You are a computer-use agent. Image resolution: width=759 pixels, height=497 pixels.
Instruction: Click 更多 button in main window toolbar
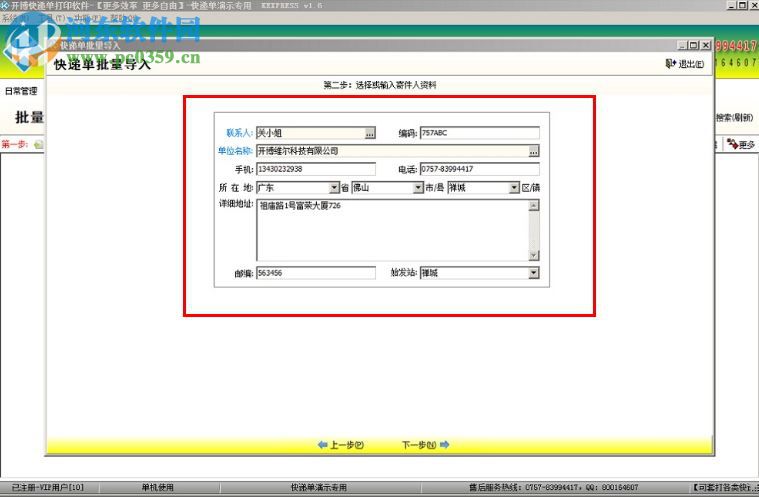(741, 144)
